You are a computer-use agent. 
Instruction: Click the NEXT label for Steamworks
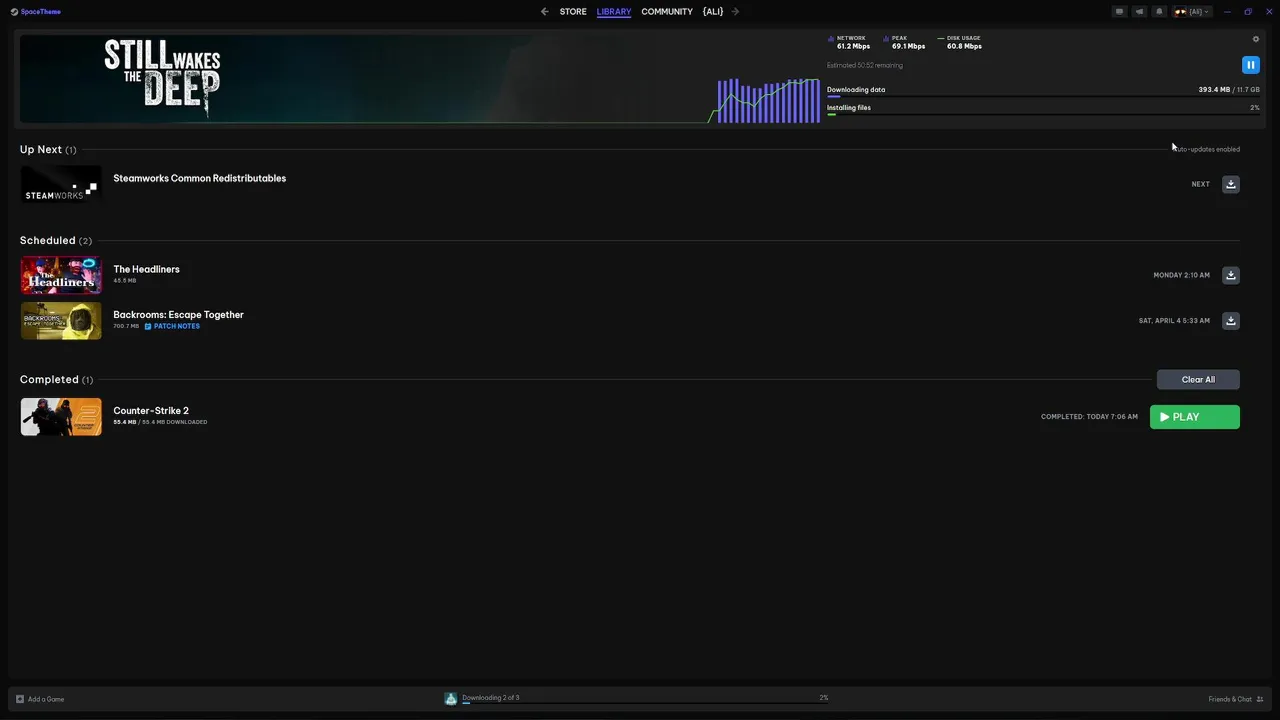1200,184
